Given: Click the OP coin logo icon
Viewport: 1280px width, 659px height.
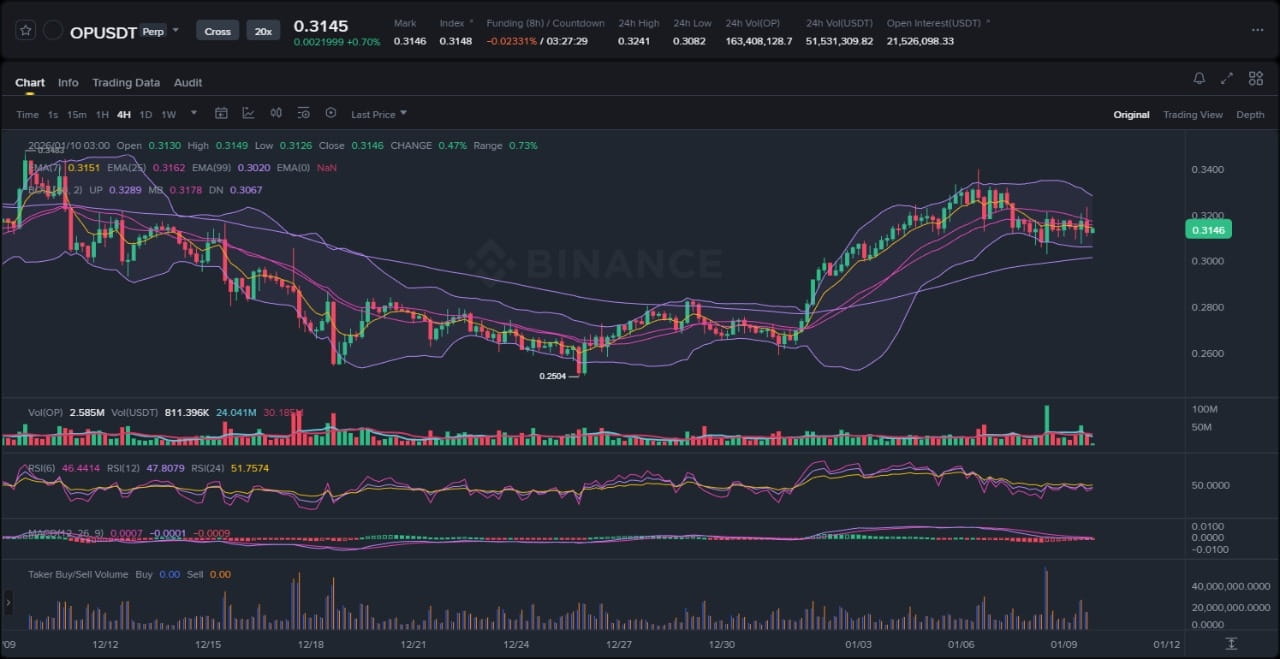Looking at the screenshot, I should (53, 30).
